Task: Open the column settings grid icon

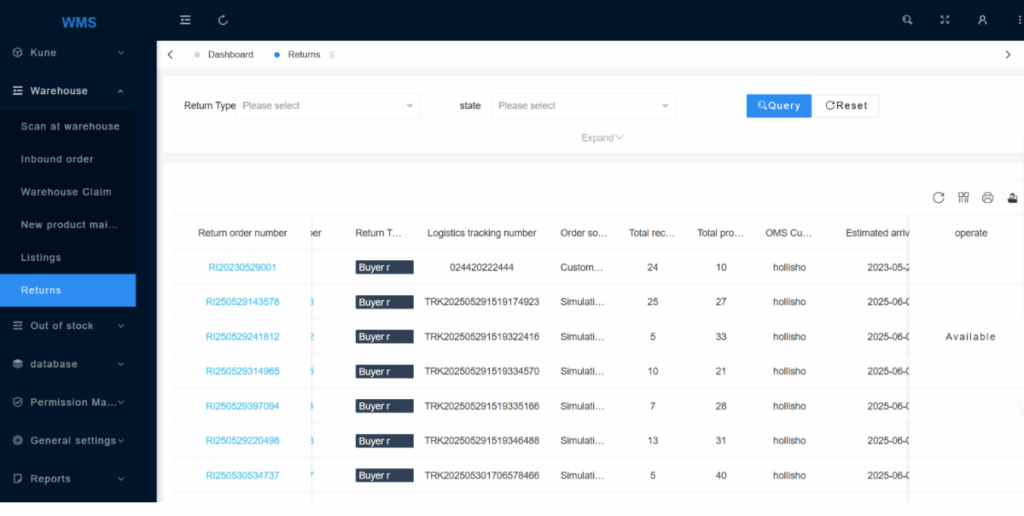Action: [x=963, y=197]
